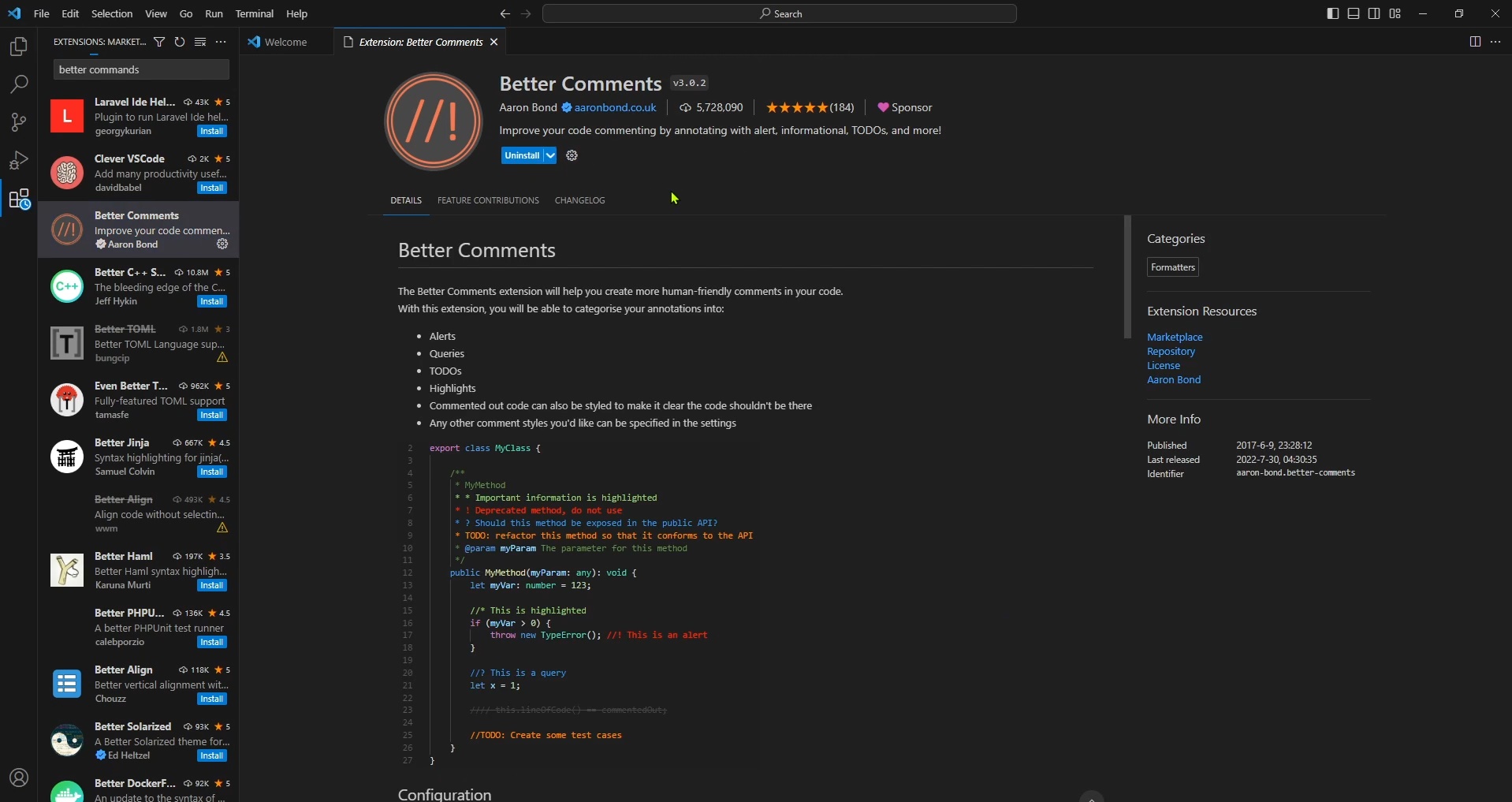Select the Details tab

[x=406, y=200]
